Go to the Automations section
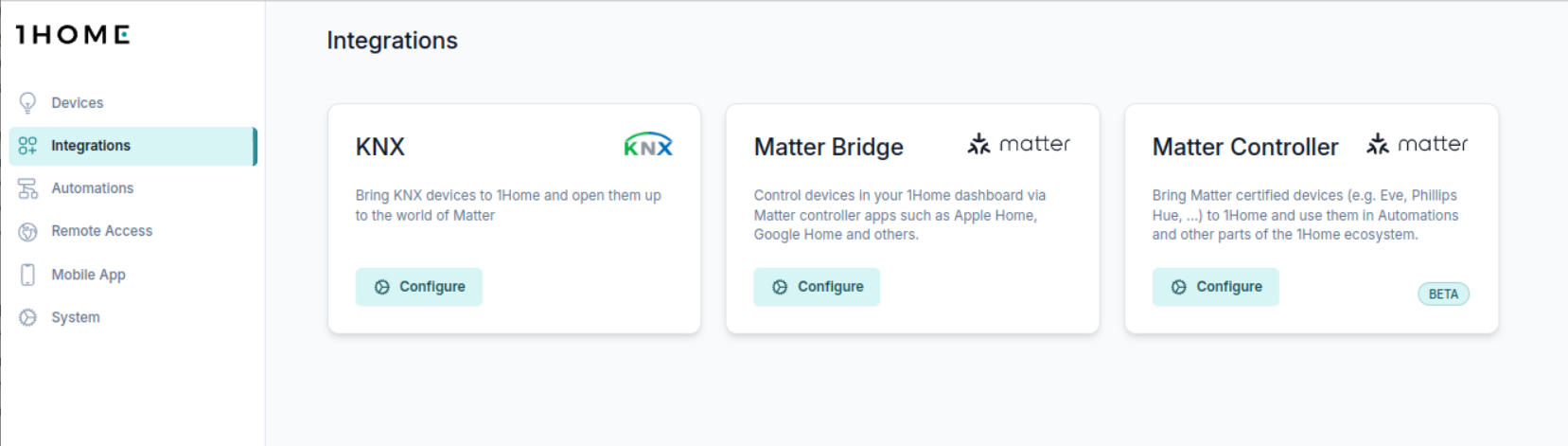 pyautogui.click(x=93, y=188)
